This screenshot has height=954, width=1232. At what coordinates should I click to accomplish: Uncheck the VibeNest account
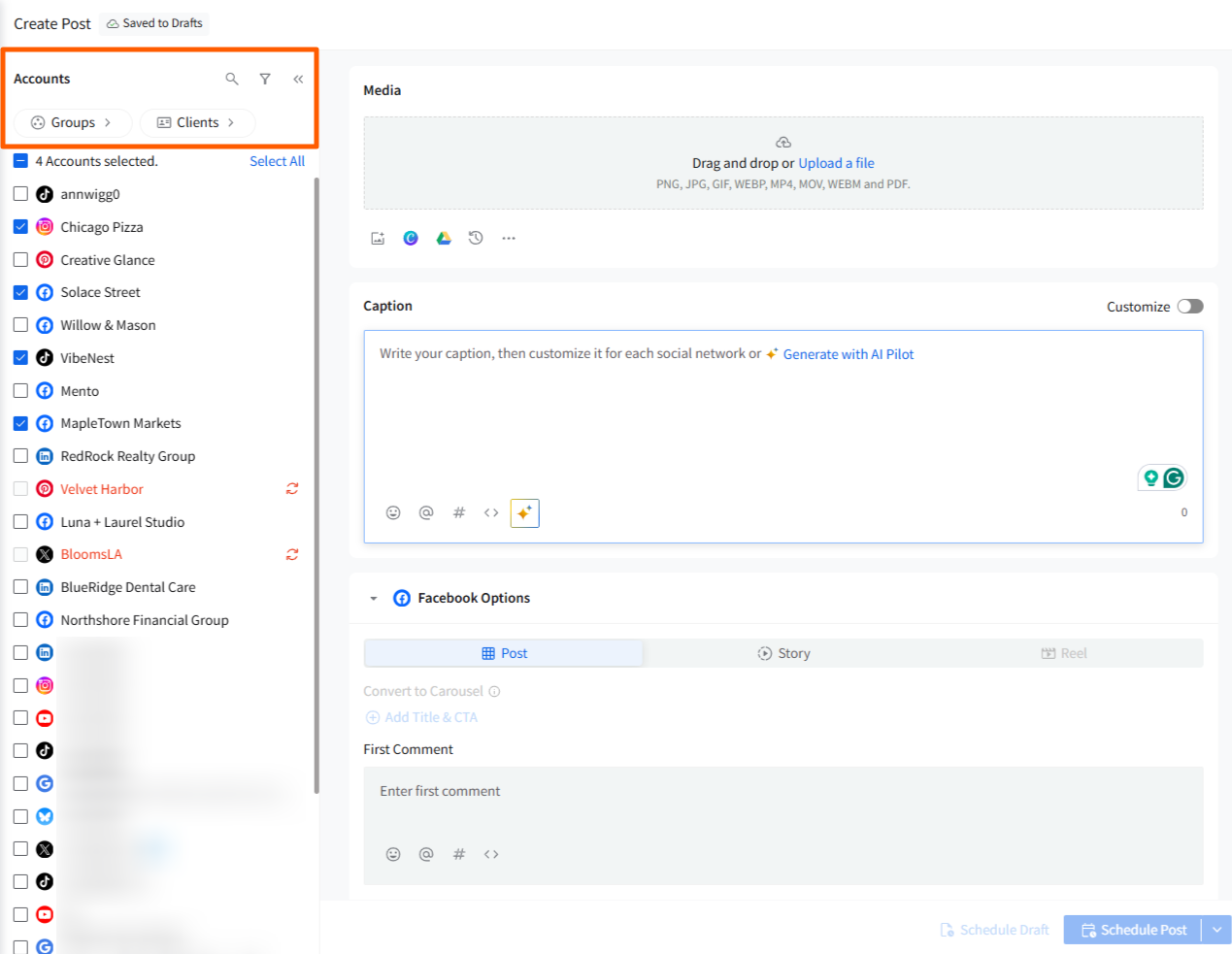click(20, 357)
